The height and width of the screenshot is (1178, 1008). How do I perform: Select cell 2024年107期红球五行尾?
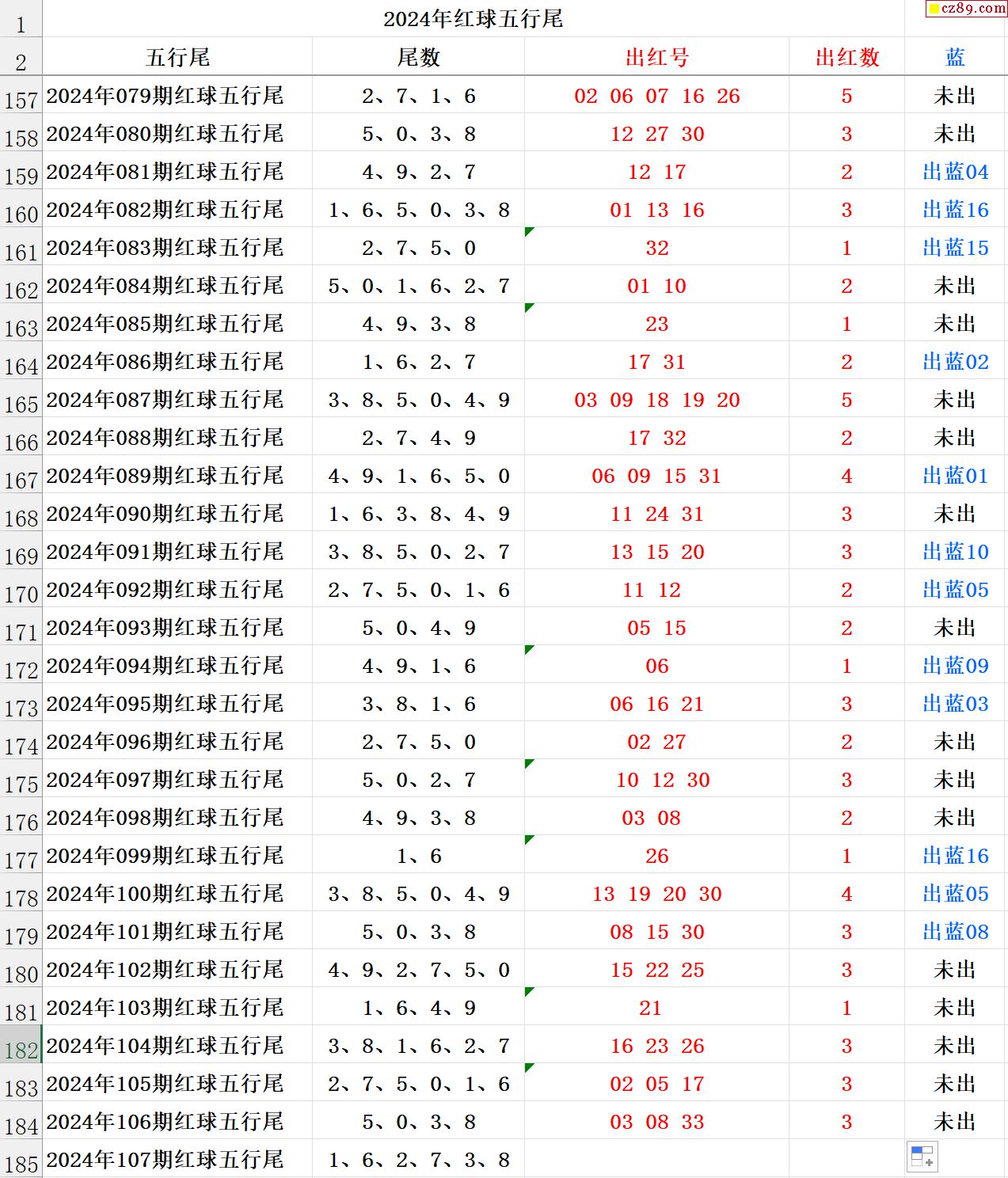[x=177, y=1159]
